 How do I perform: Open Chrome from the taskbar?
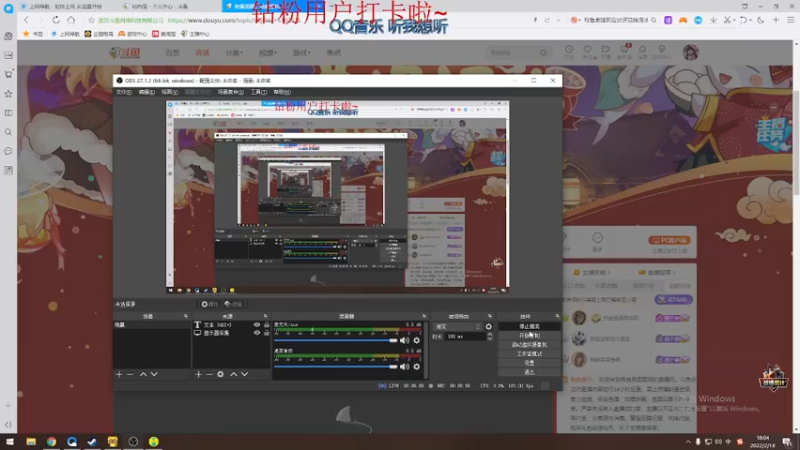pyautogui.click(x=52, y=441)
